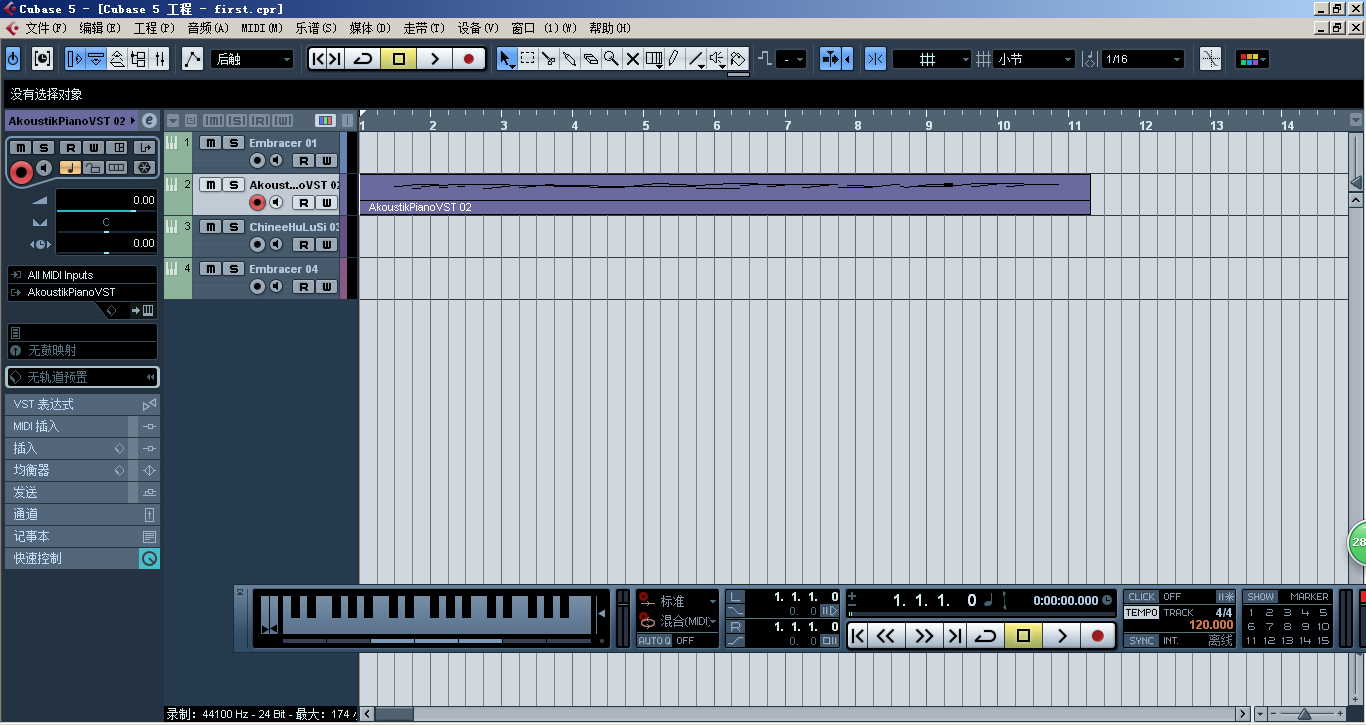1366x725 pixels.
Task: Select the Range Selection tool
Action: pos(528,59)
